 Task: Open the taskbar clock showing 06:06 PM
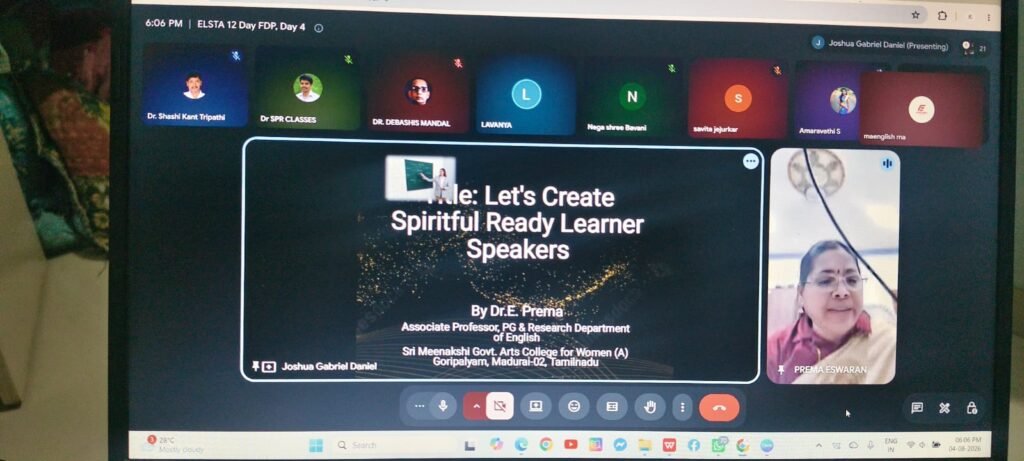tap(966, 445)
